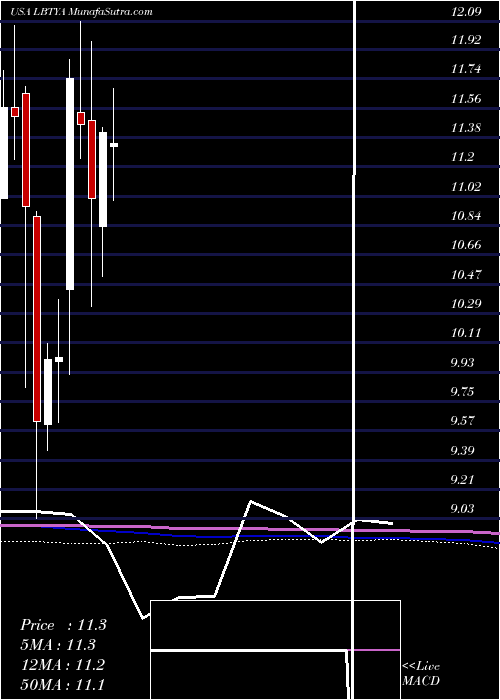Select the 12.09 price axis label

tap(466, 12)
